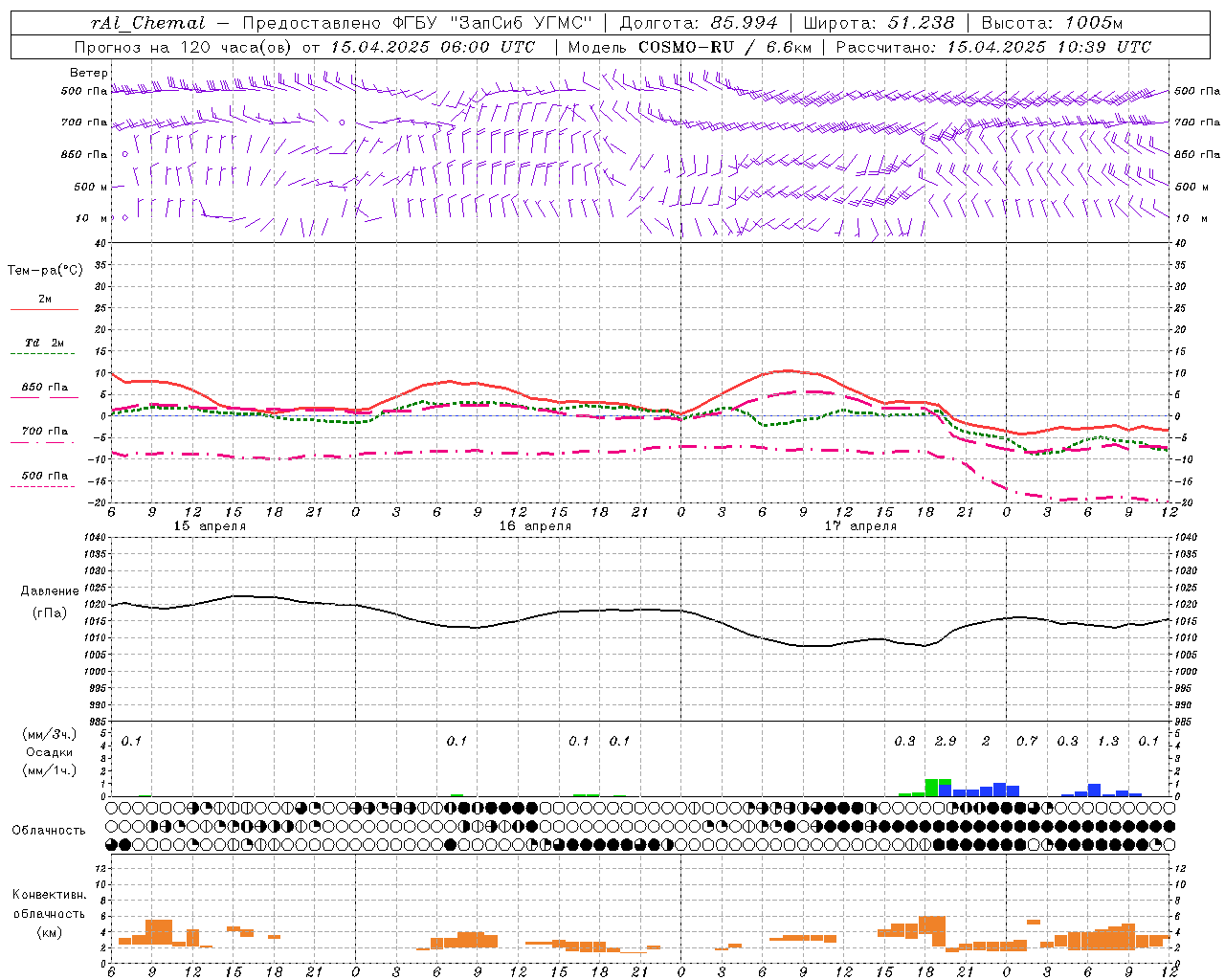Click the 1.3 precipitation total value
The image size is (1225, 980).
coord(1108,742)
